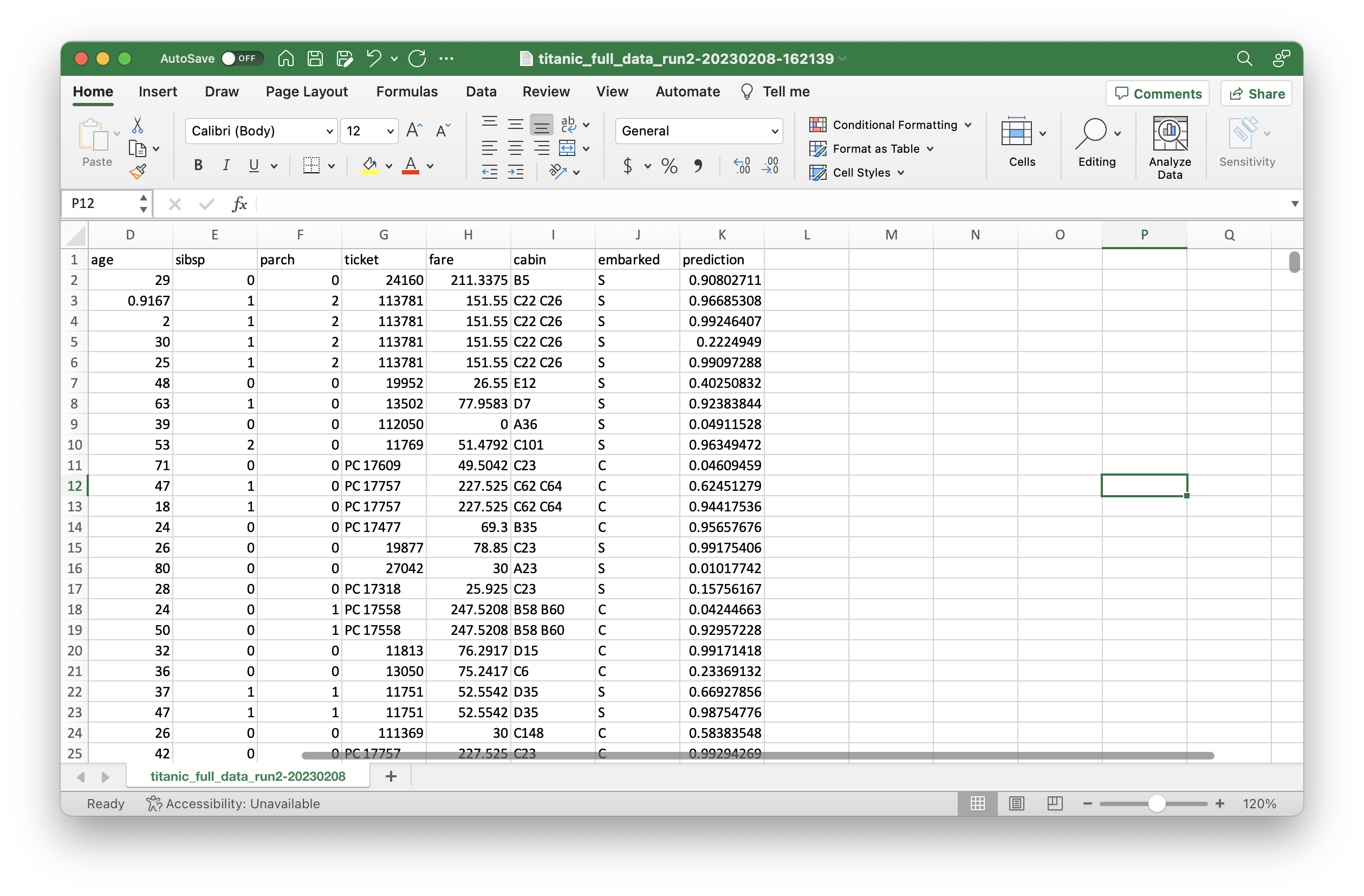Open the Review ribbon tab
Viewport: 1364px width, 896px height.
coord(545,92)
